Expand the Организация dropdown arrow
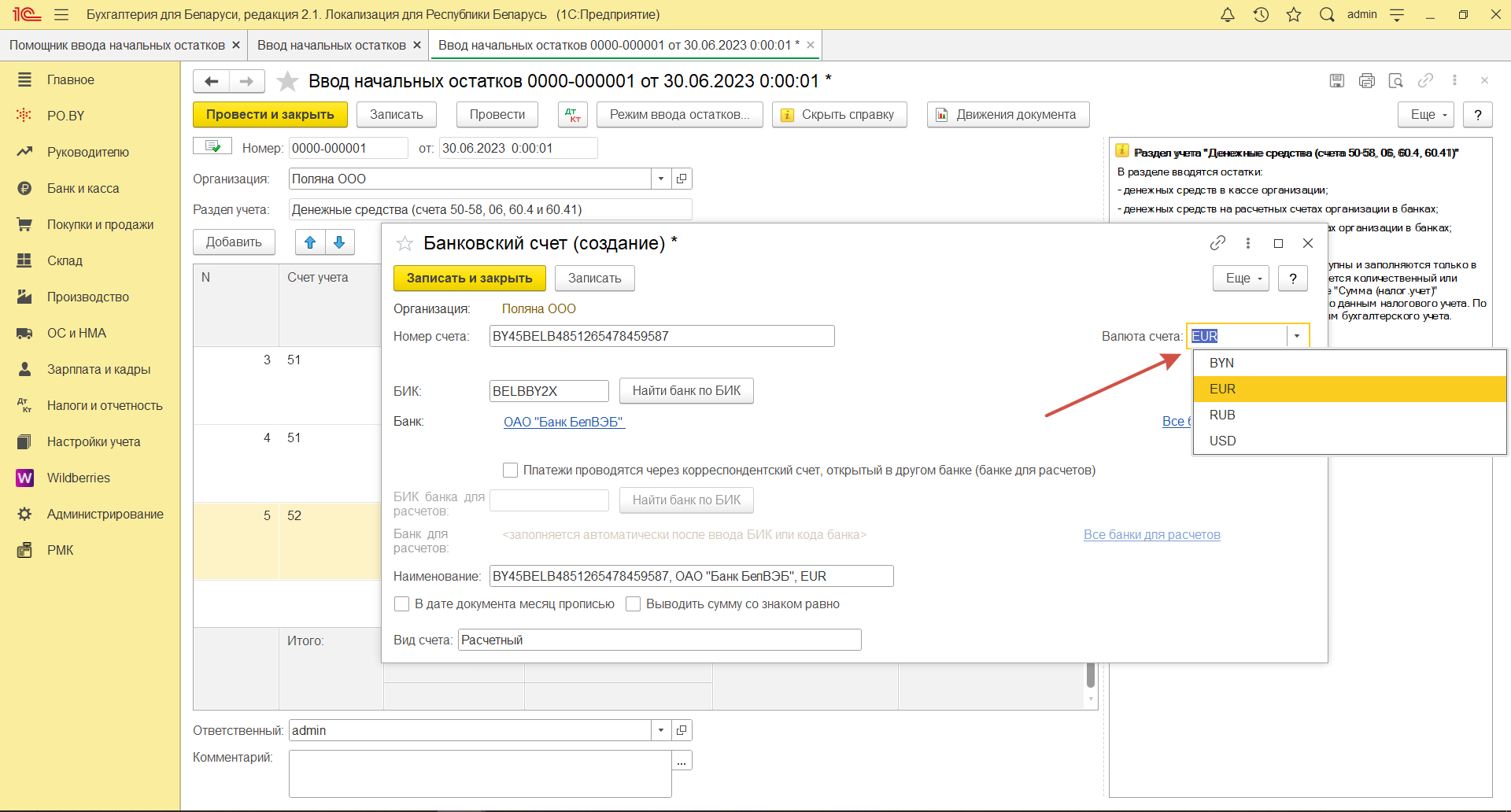The image size is (1511, 812). pos(661,179)
